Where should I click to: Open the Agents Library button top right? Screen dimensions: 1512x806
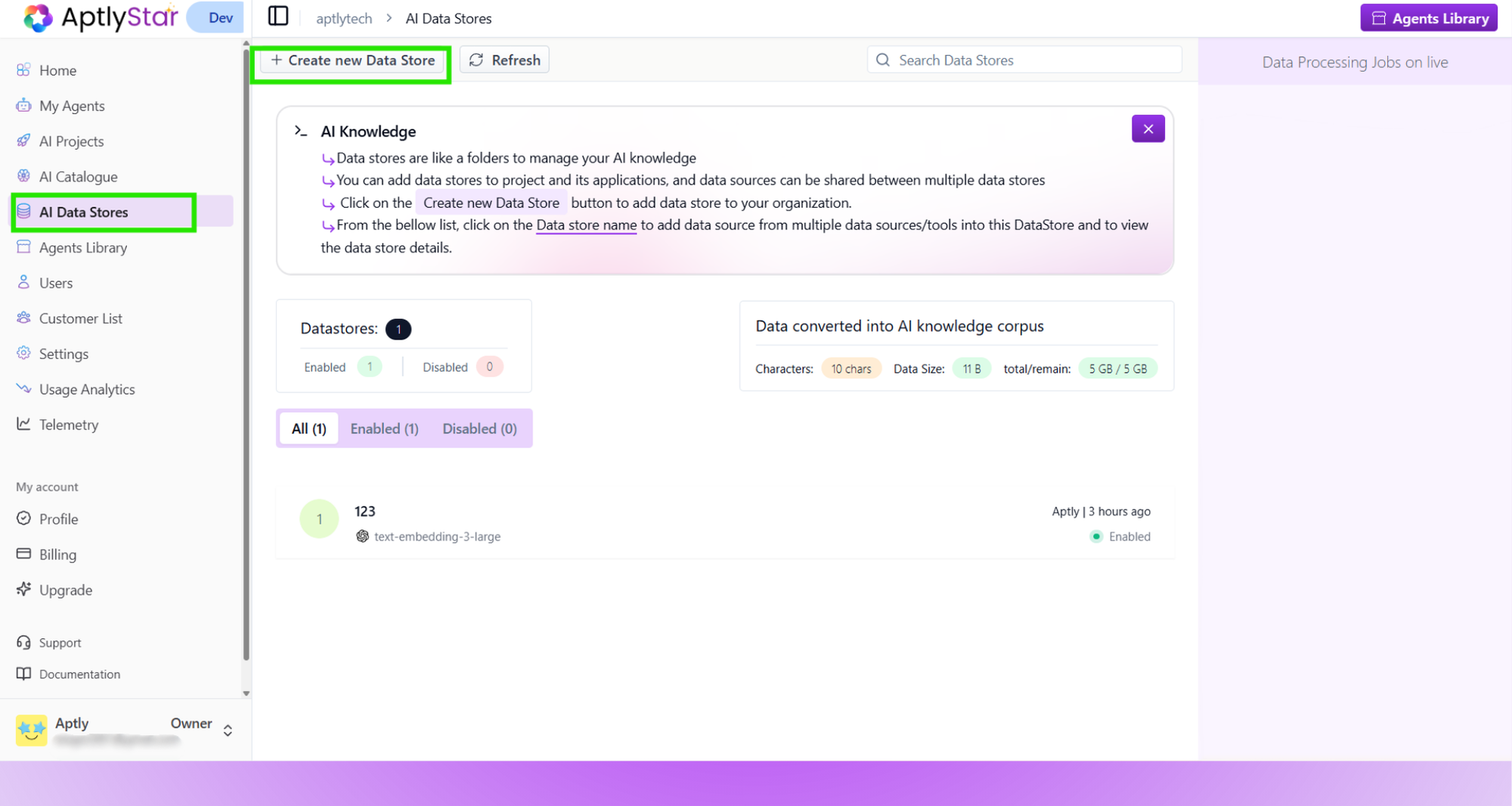(x=1428, y=17)
